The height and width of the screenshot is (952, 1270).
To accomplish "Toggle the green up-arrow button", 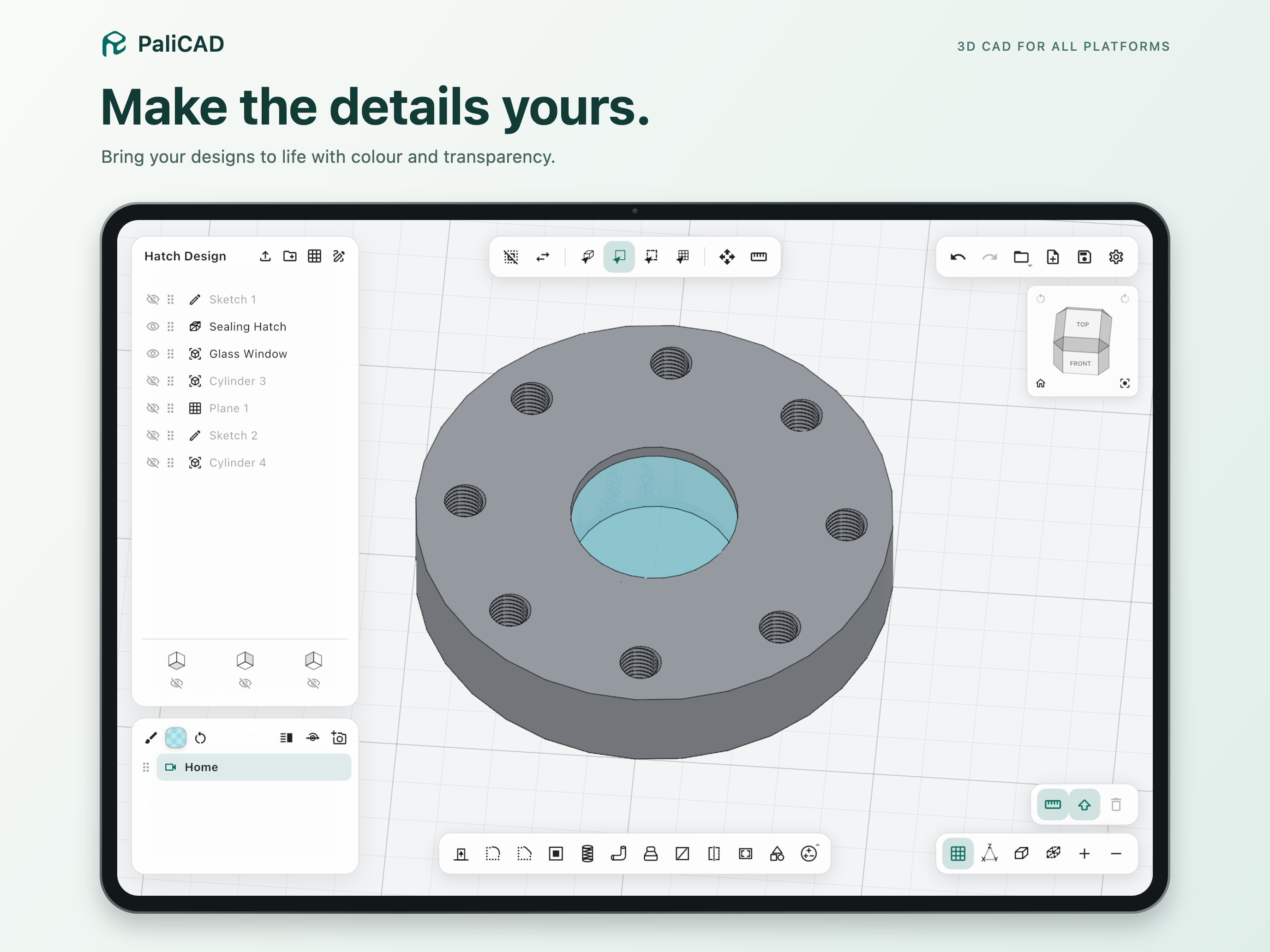I will [1084, 804].
